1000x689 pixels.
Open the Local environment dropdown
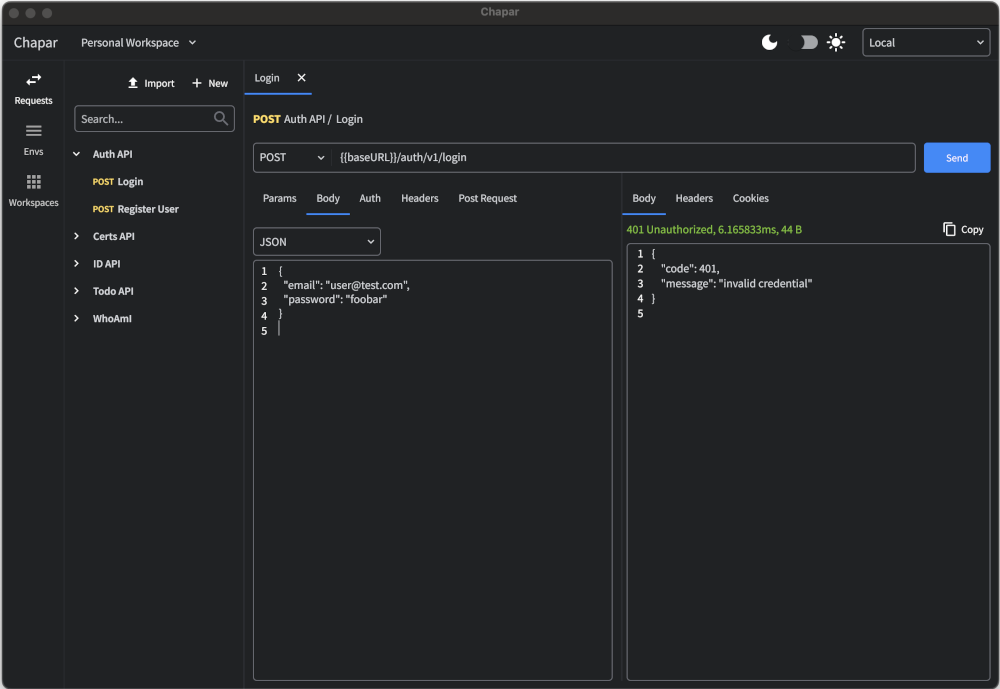(x=926, y=43)
